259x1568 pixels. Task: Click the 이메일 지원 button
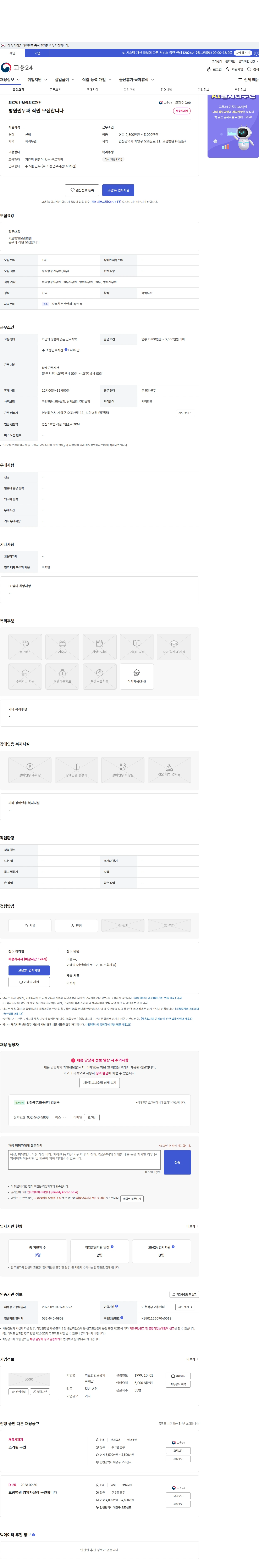point(29,982)
